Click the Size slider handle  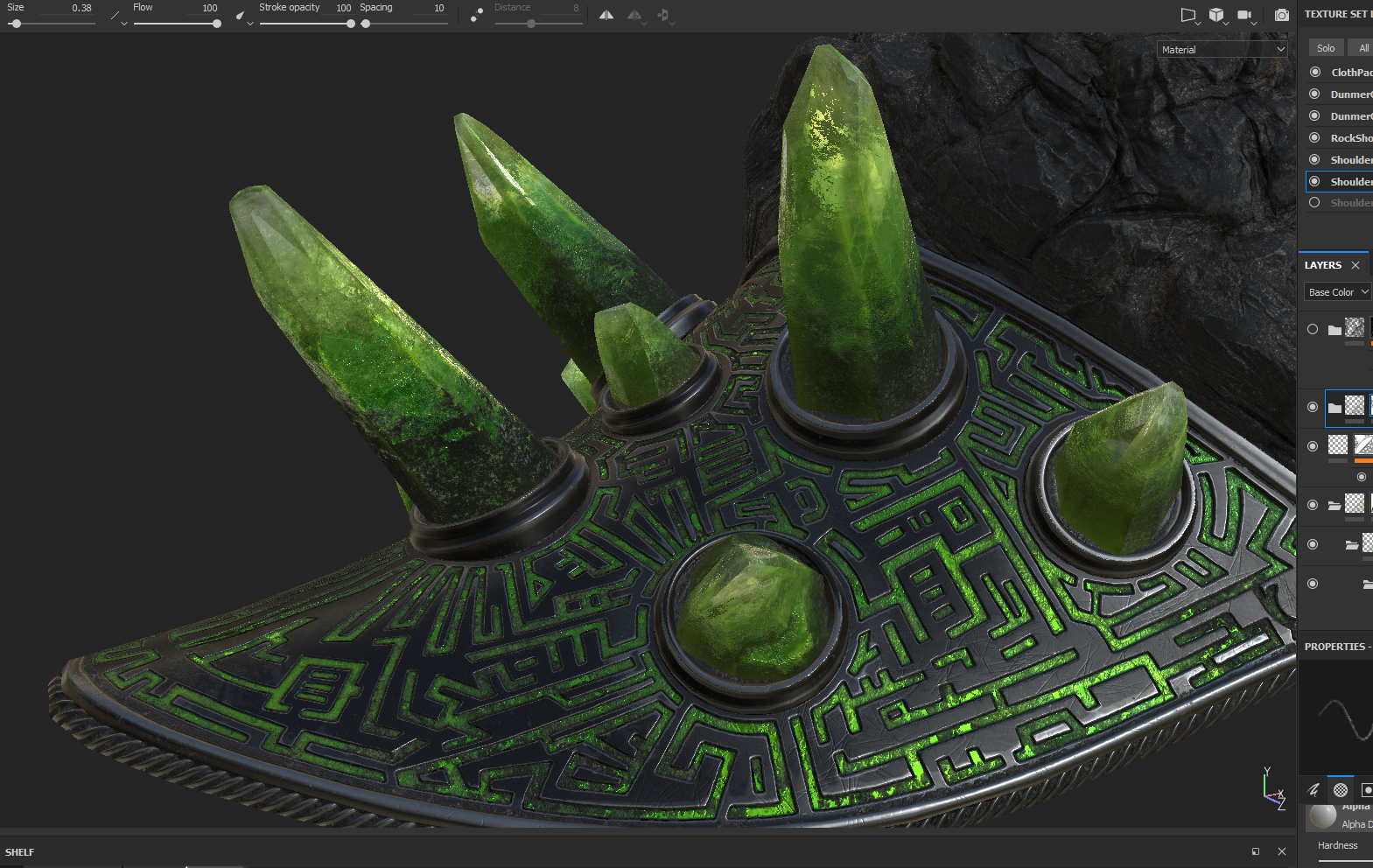tap(17, 24)
